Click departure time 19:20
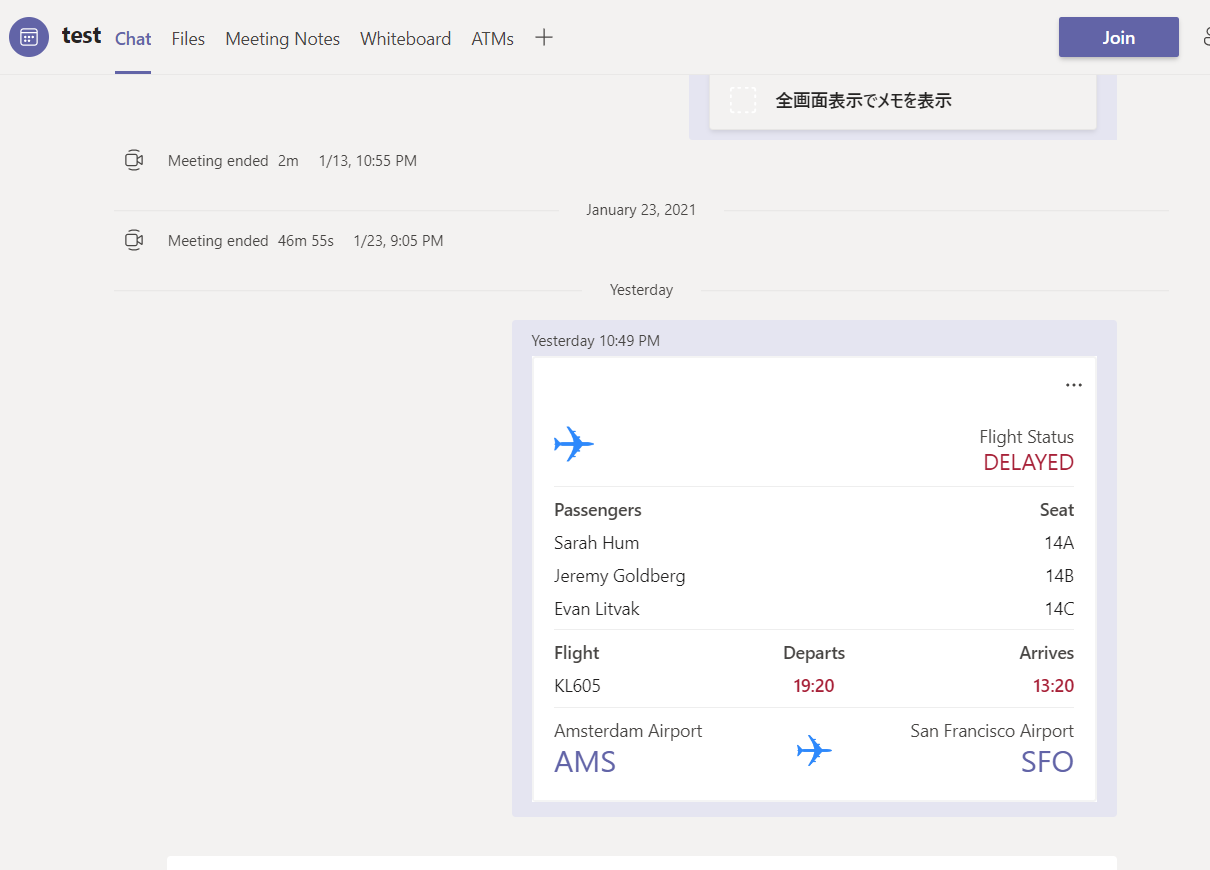Image resolution: width=1210 pixels, height=870 pixels. pos(814,686)
